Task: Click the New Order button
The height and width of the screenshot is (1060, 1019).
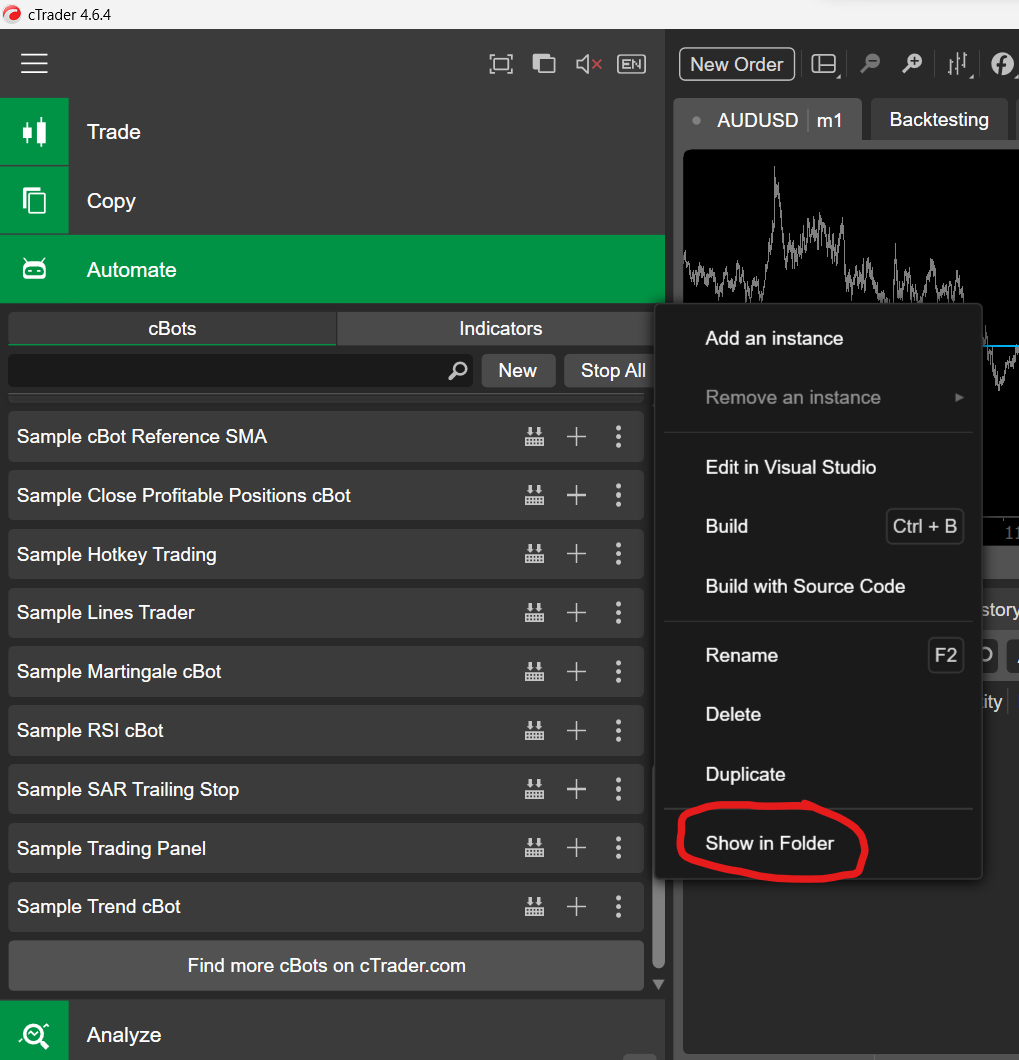Action: point(736,64)
